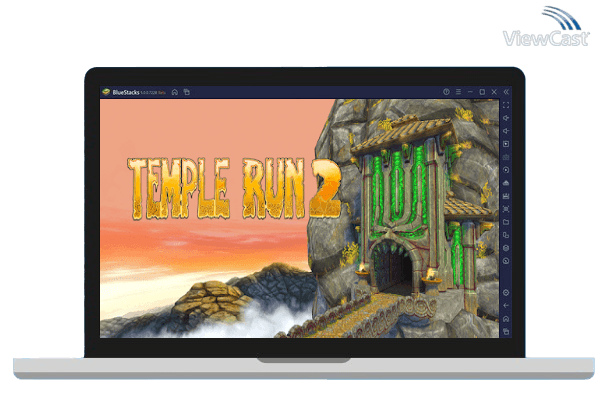Close the BlueStacks window
The width and height of the screenshot is (602, 414).
pyautogui.click(x=494, y=92)
